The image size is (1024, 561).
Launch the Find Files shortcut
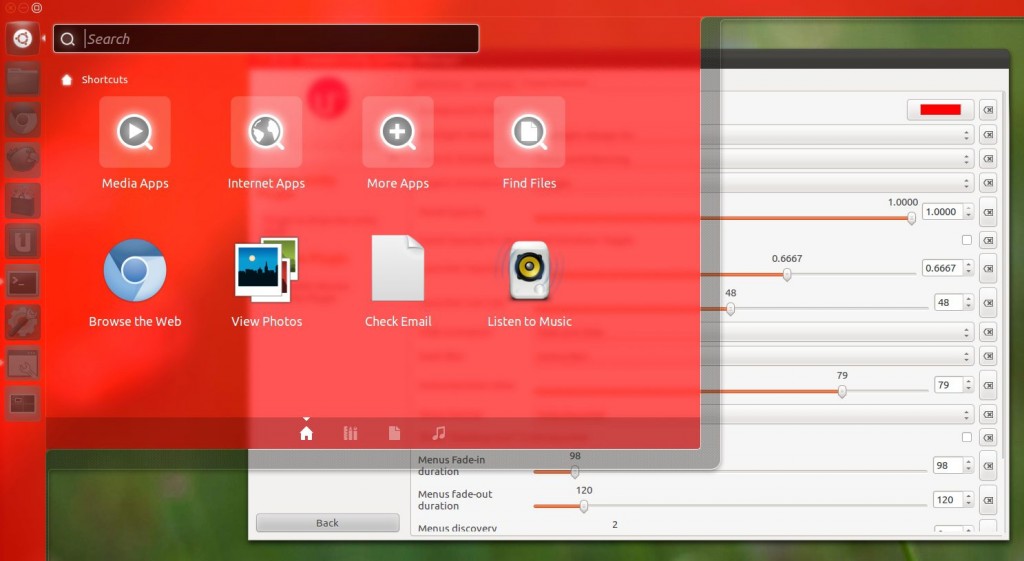click(529, 132)
